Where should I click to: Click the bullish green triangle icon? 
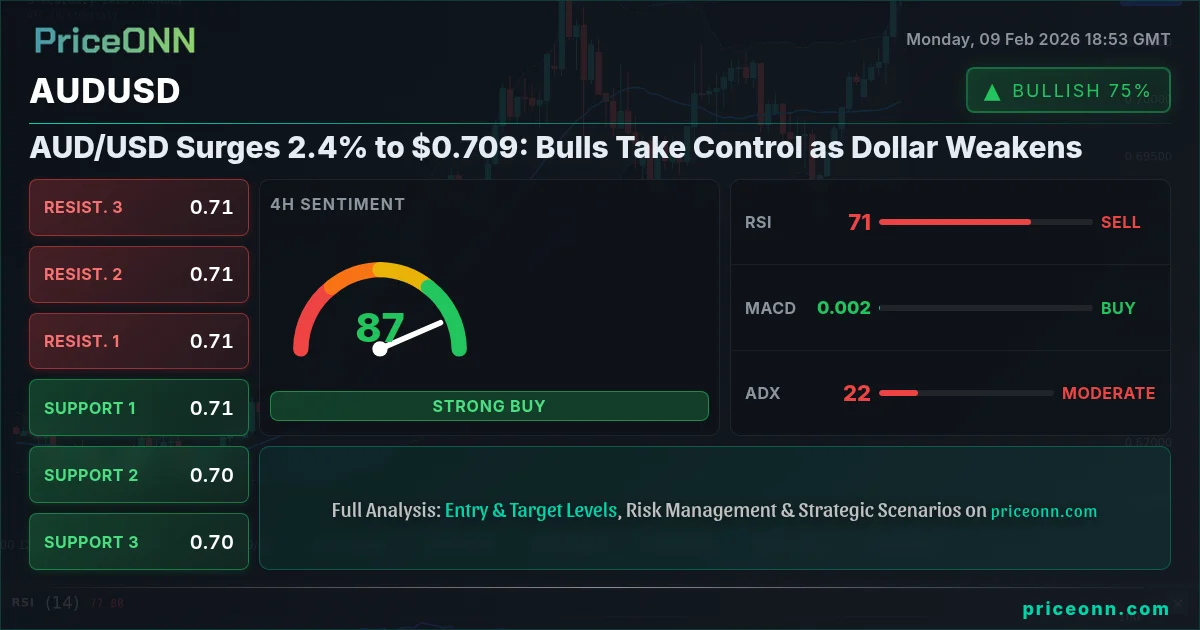(992, 92)
